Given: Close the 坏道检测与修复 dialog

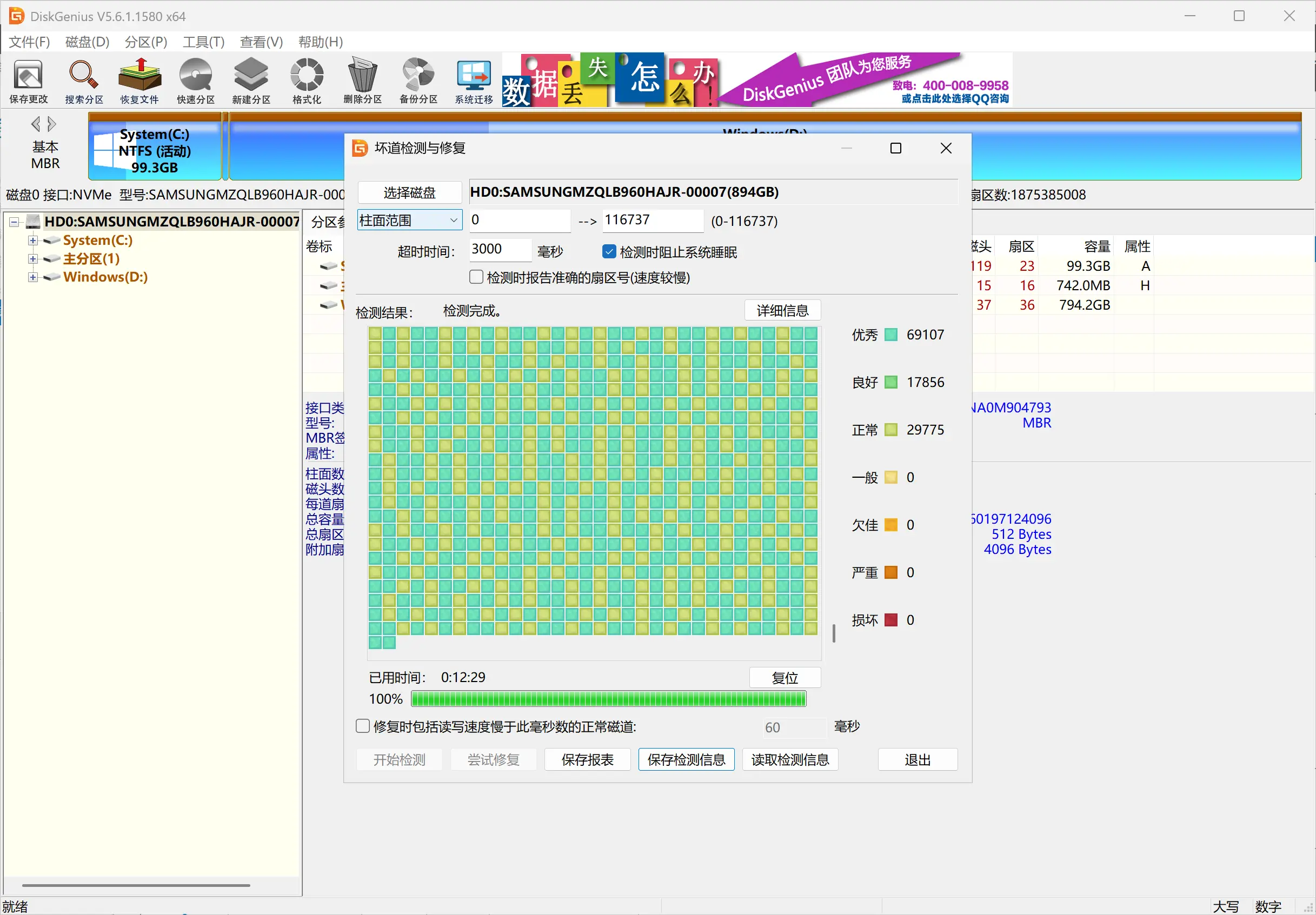Looking at the screenshot, I should (x=946, y=148).
